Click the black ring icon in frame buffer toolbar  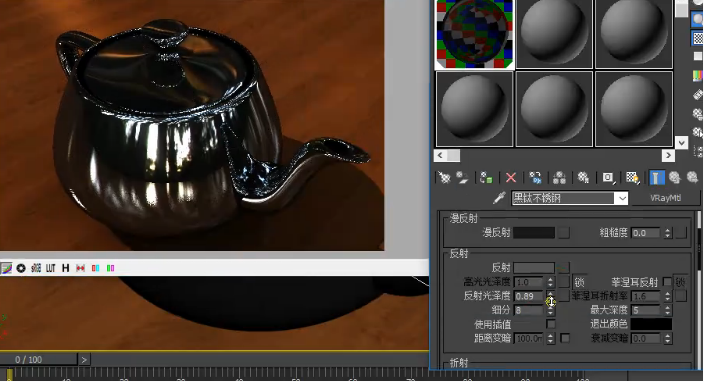(x=21, y=268)
